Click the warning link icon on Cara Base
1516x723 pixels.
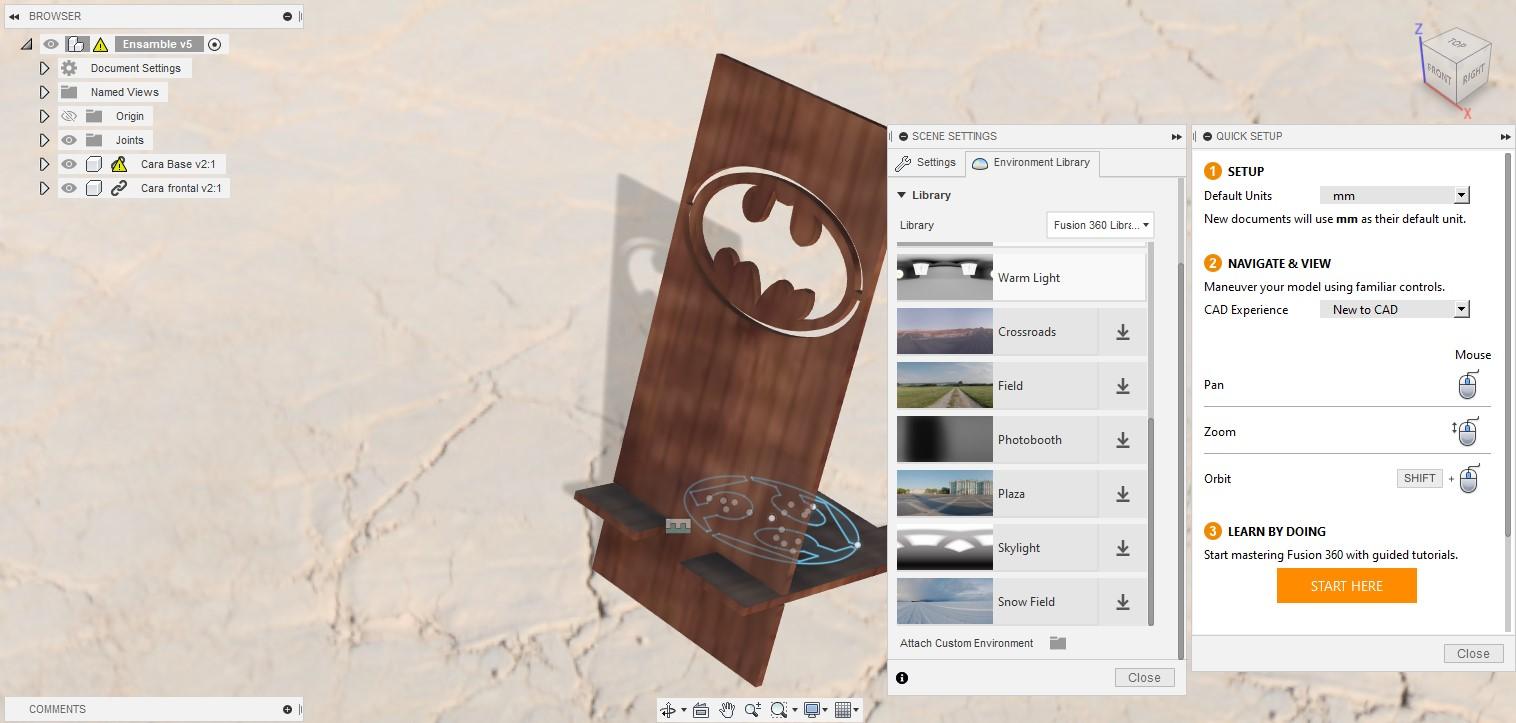click(x=119, y=164)
